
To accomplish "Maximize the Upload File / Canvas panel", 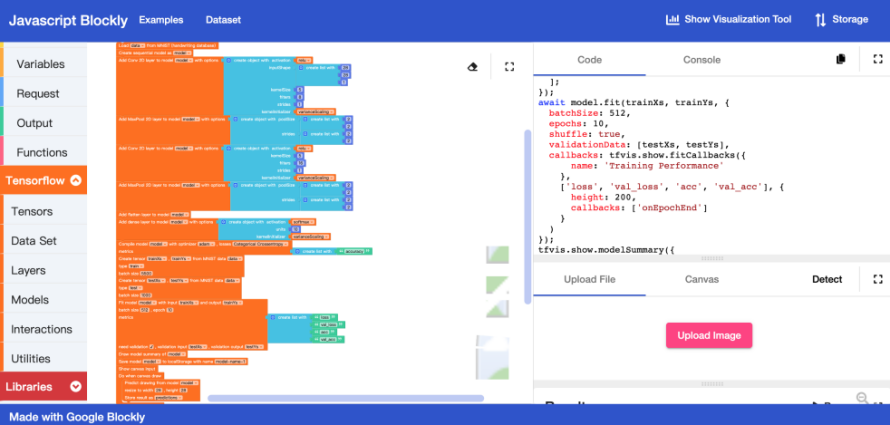I will pyautogui.click(x=878, y=279).
